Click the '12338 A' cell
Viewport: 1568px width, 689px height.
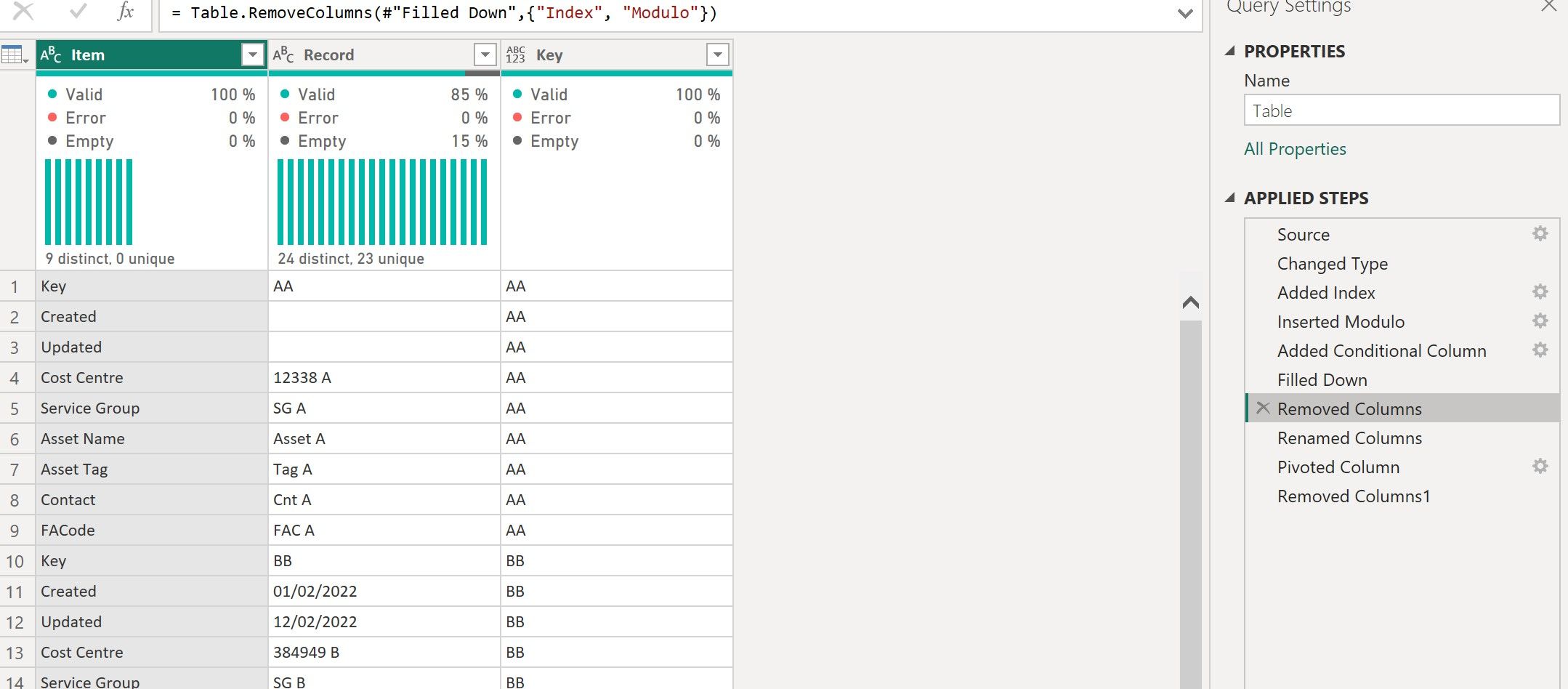pyautogui.click(x=384, y=378)
